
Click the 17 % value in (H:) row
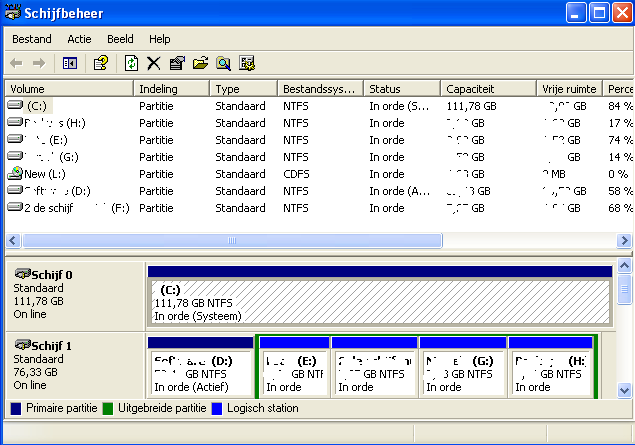pos(620,123)
